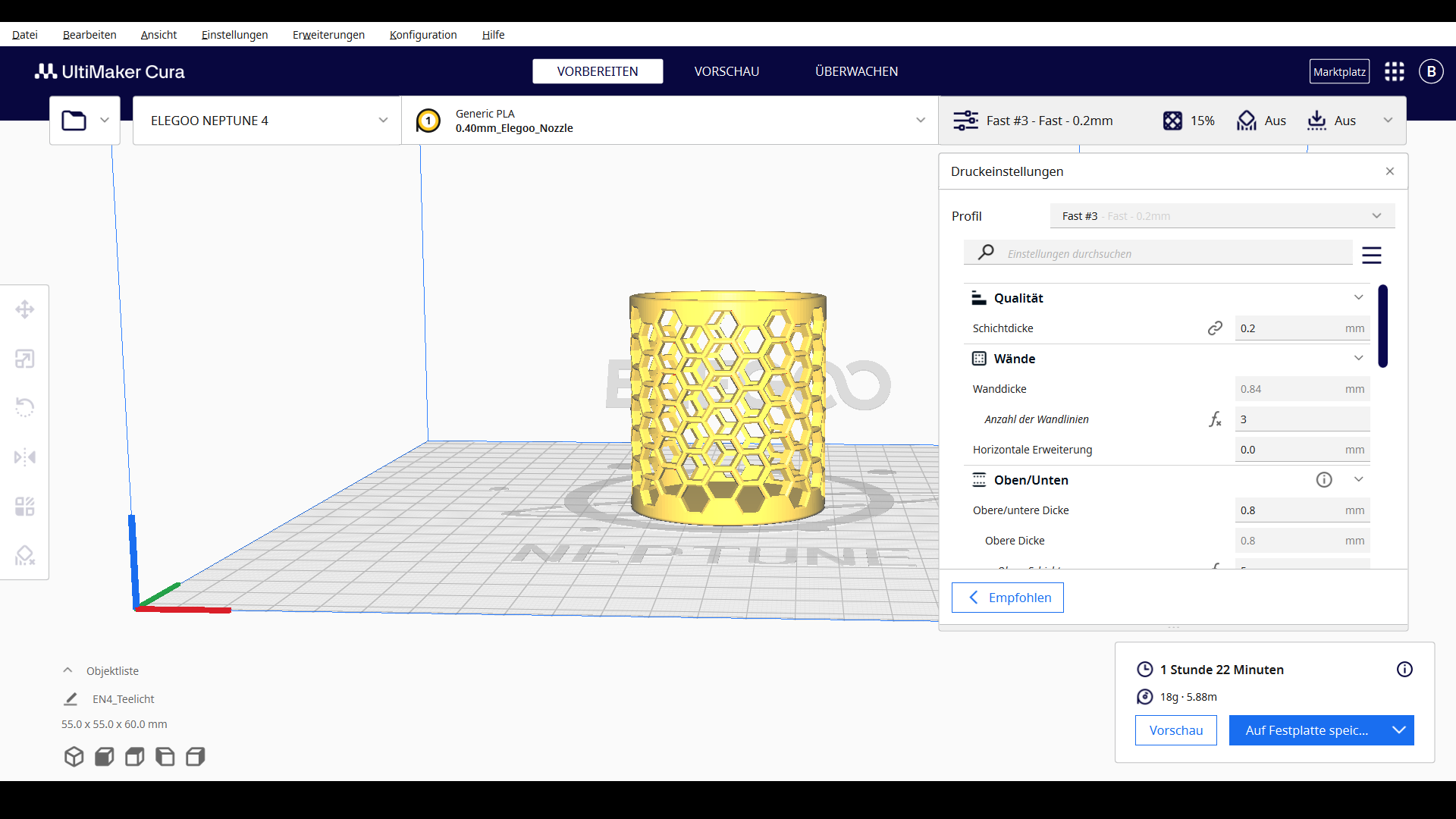Viewport: 1456px width, 819px height.
Task: Click the Einstellungen durchsuchen search field
Action: point(1158,253)
